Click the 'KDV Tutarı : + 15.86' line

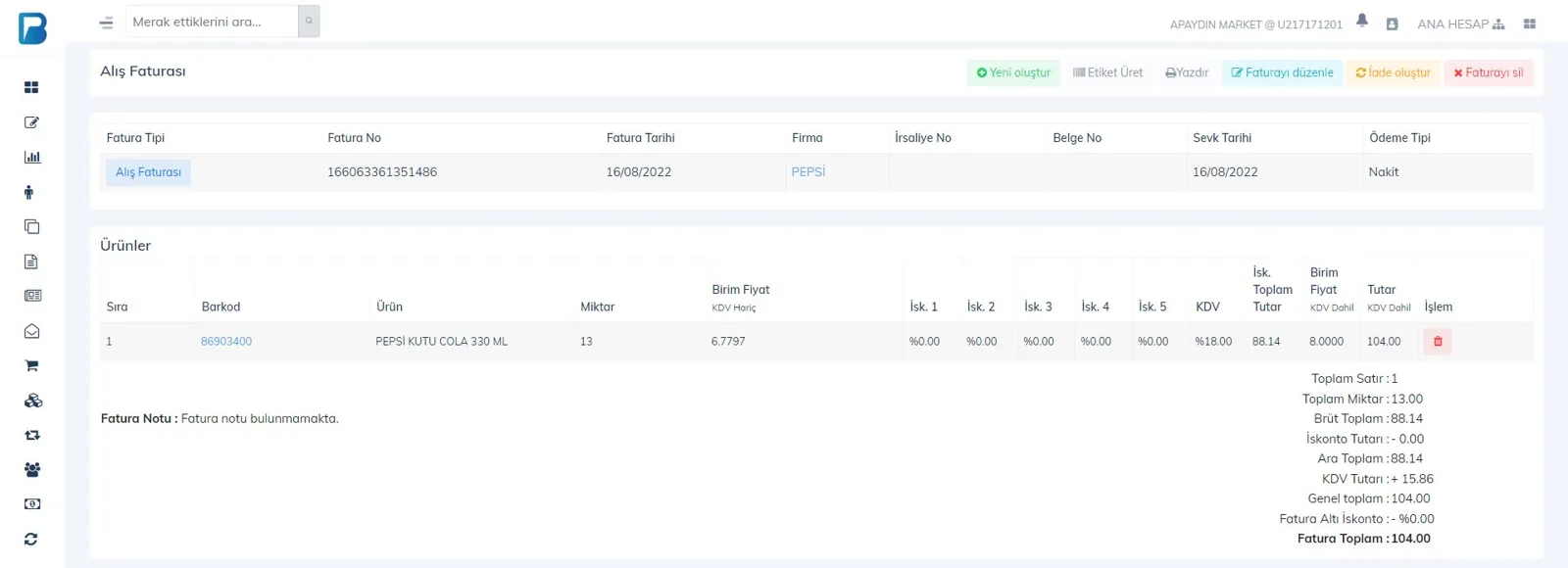pos(1378,479)
